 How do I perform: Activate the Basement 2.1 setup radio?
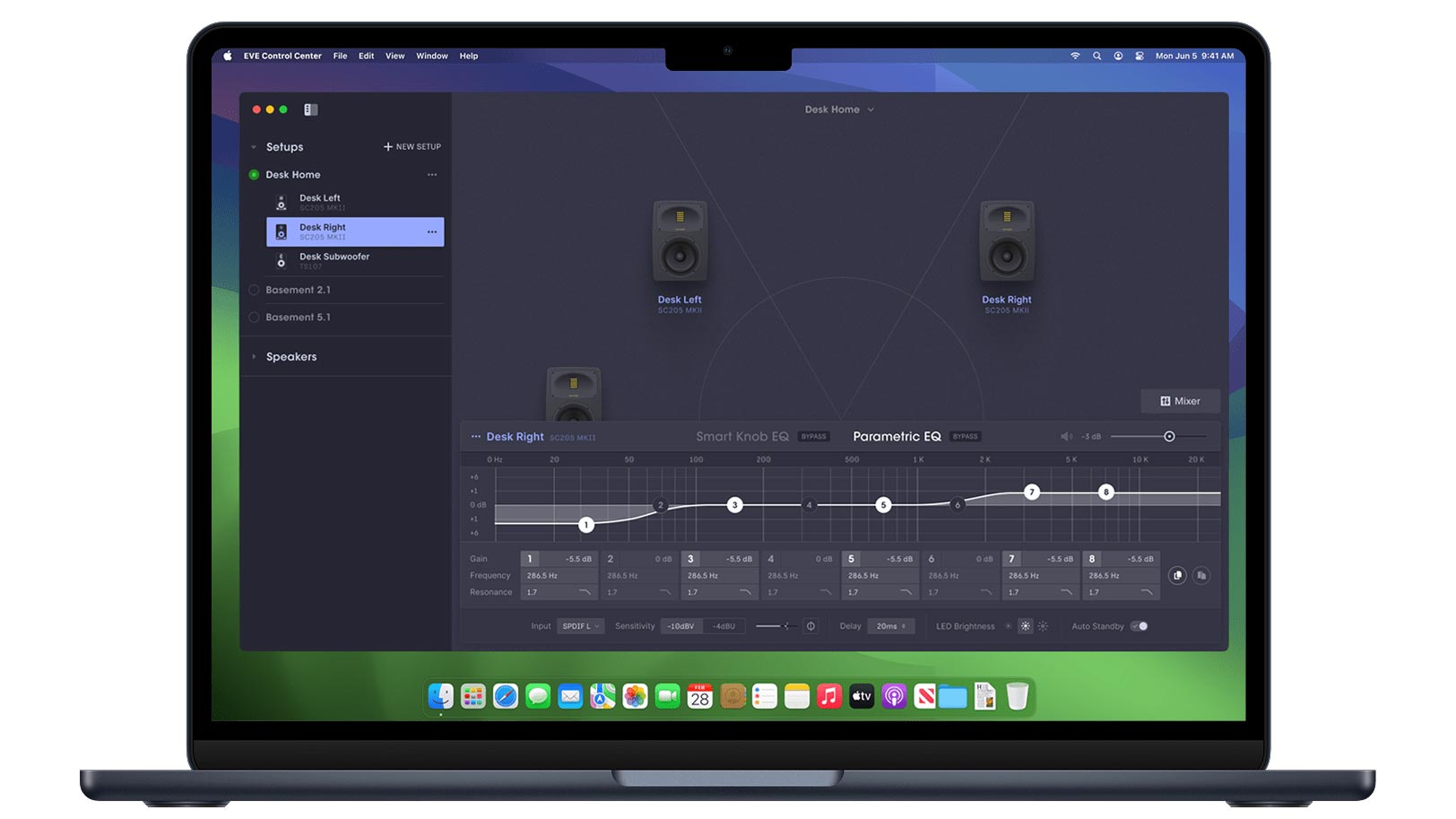pos(254,291)
